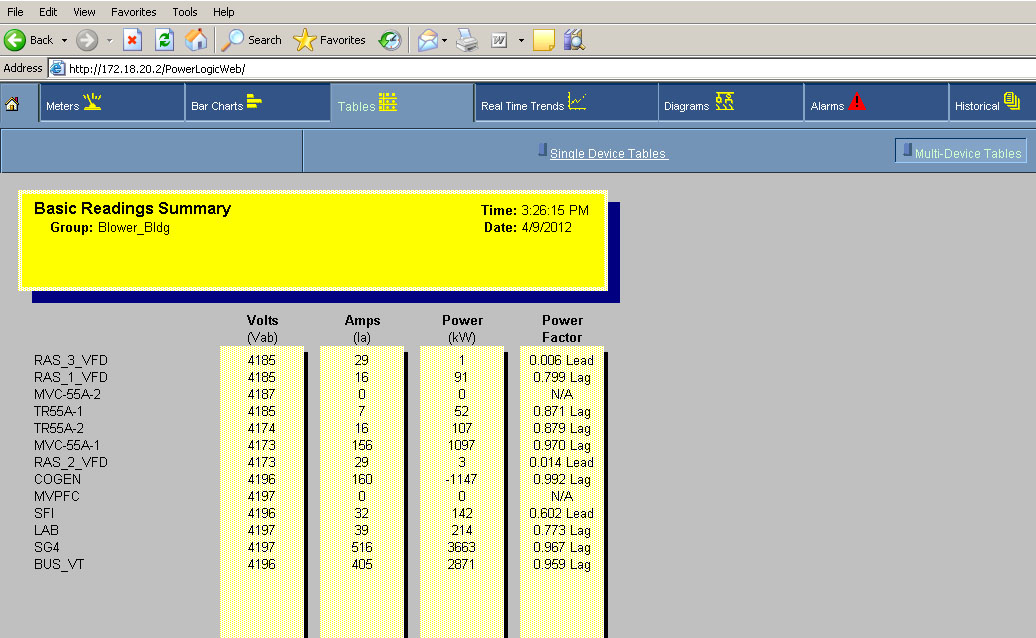Viewport: 1036px width, 638px height.
Task: Go to browser Home page icon
Action: (x=196, y=40)
